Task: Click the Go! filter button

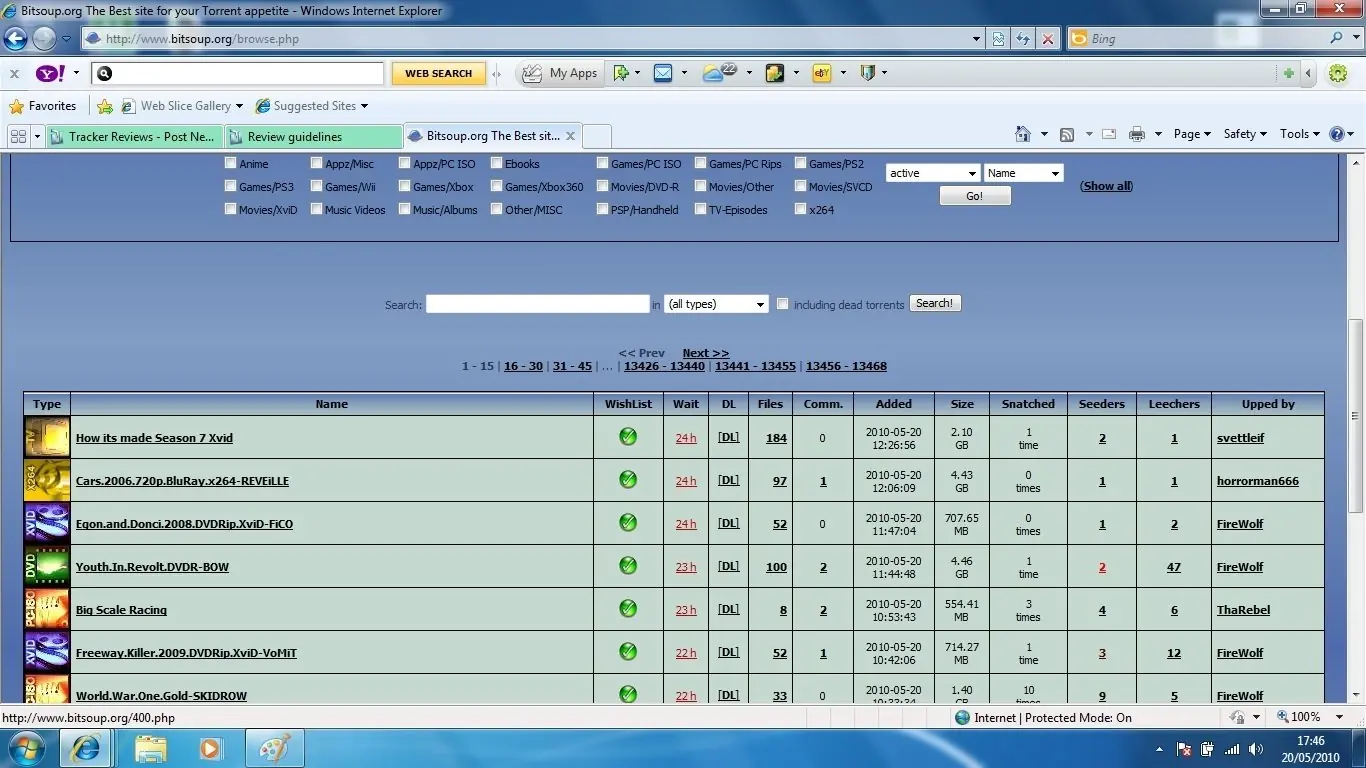Action: point(975,196)
